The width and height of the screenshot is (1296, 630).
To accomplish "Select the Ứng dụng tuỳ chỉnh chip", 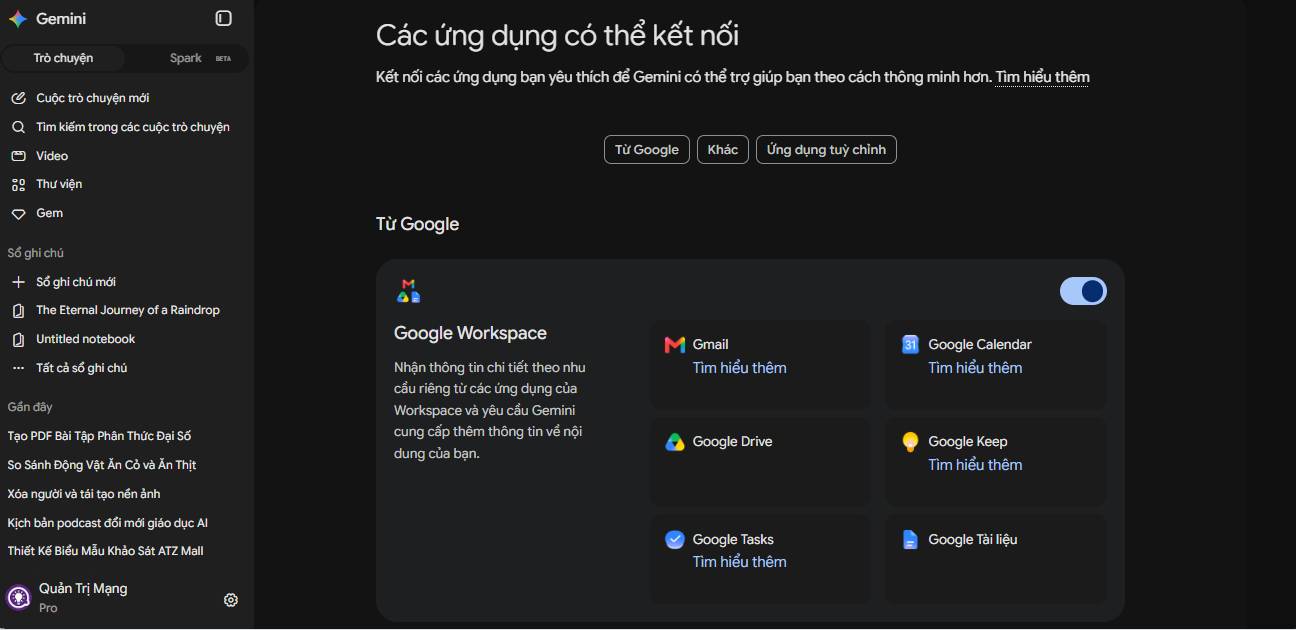I will tap(826, 150).
